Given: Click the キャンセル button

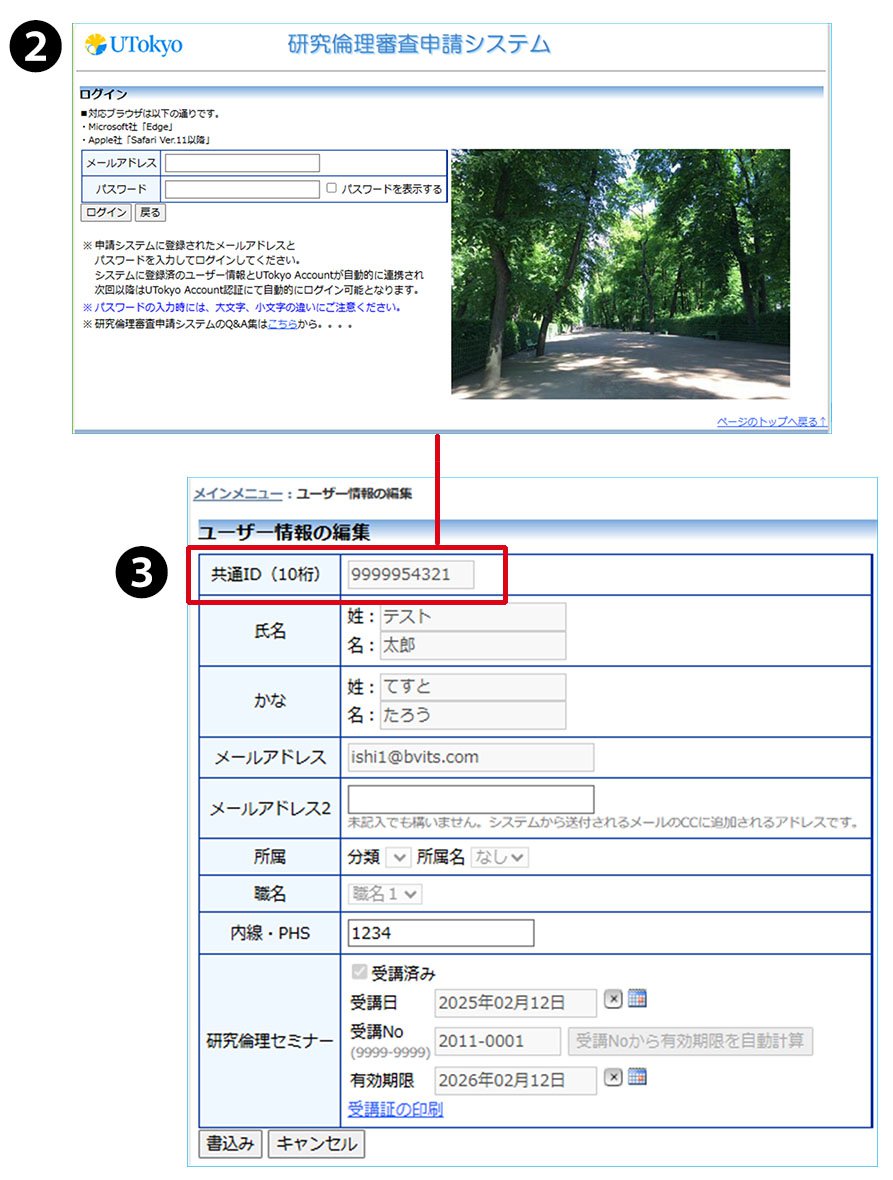Looking at the screenshot, I should (316, 1144).
